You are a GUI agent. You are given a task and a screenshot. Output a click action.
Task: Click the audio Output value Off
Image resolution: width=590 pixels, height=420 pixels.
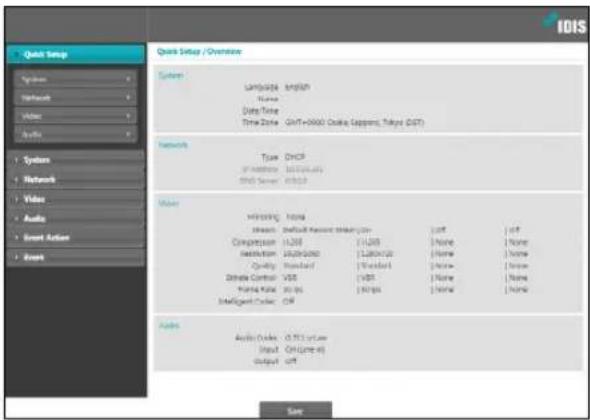(290, 361)
